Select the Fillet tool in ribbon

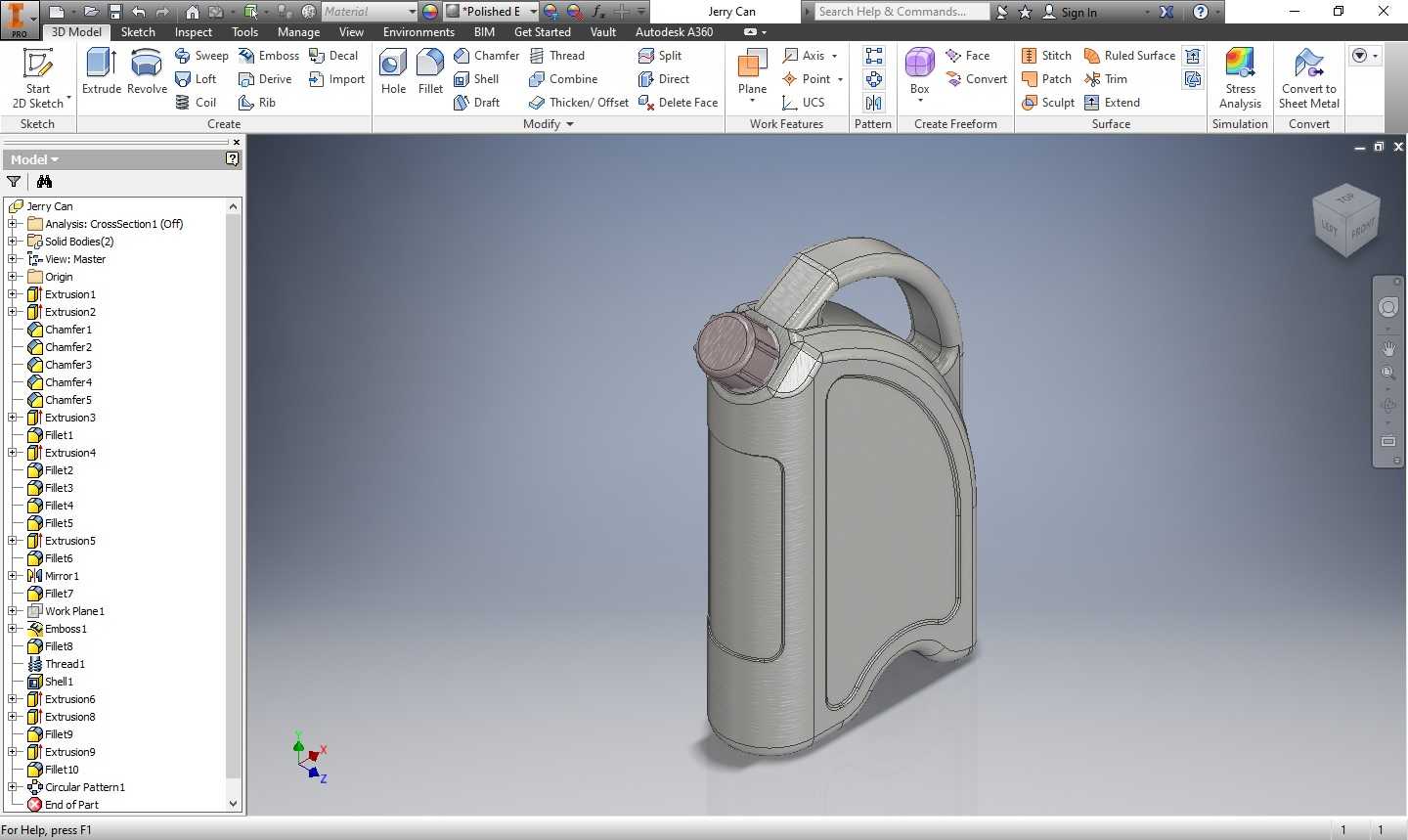[x=430, y=72]
